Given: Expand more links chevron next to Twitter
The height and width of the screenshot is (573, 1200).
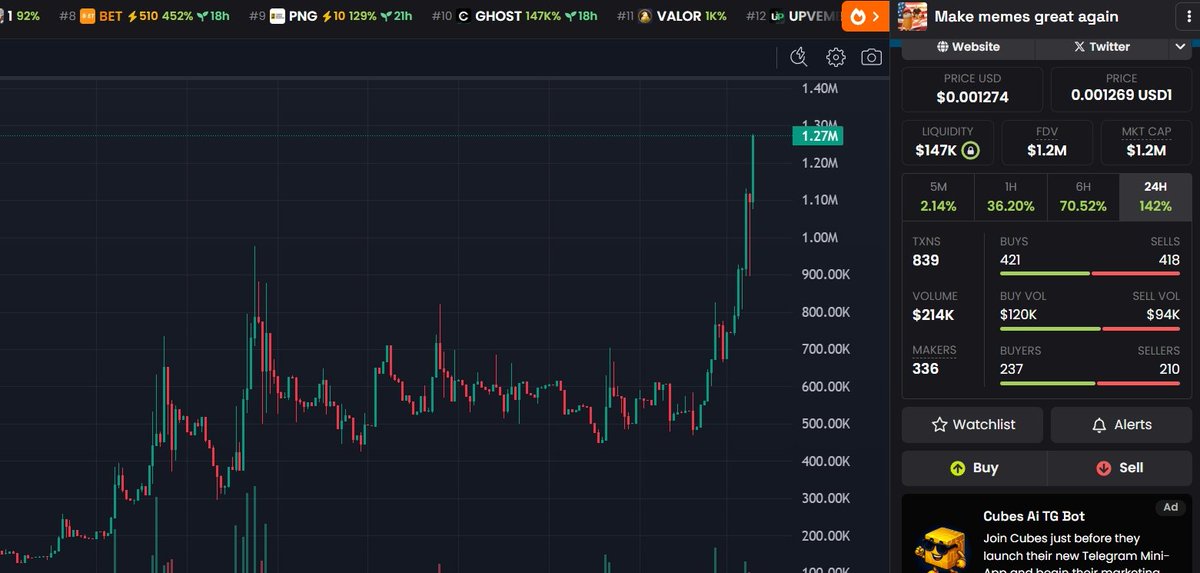Looking at the screenshot, I should pyautogui.click(x=1180, y=47).
